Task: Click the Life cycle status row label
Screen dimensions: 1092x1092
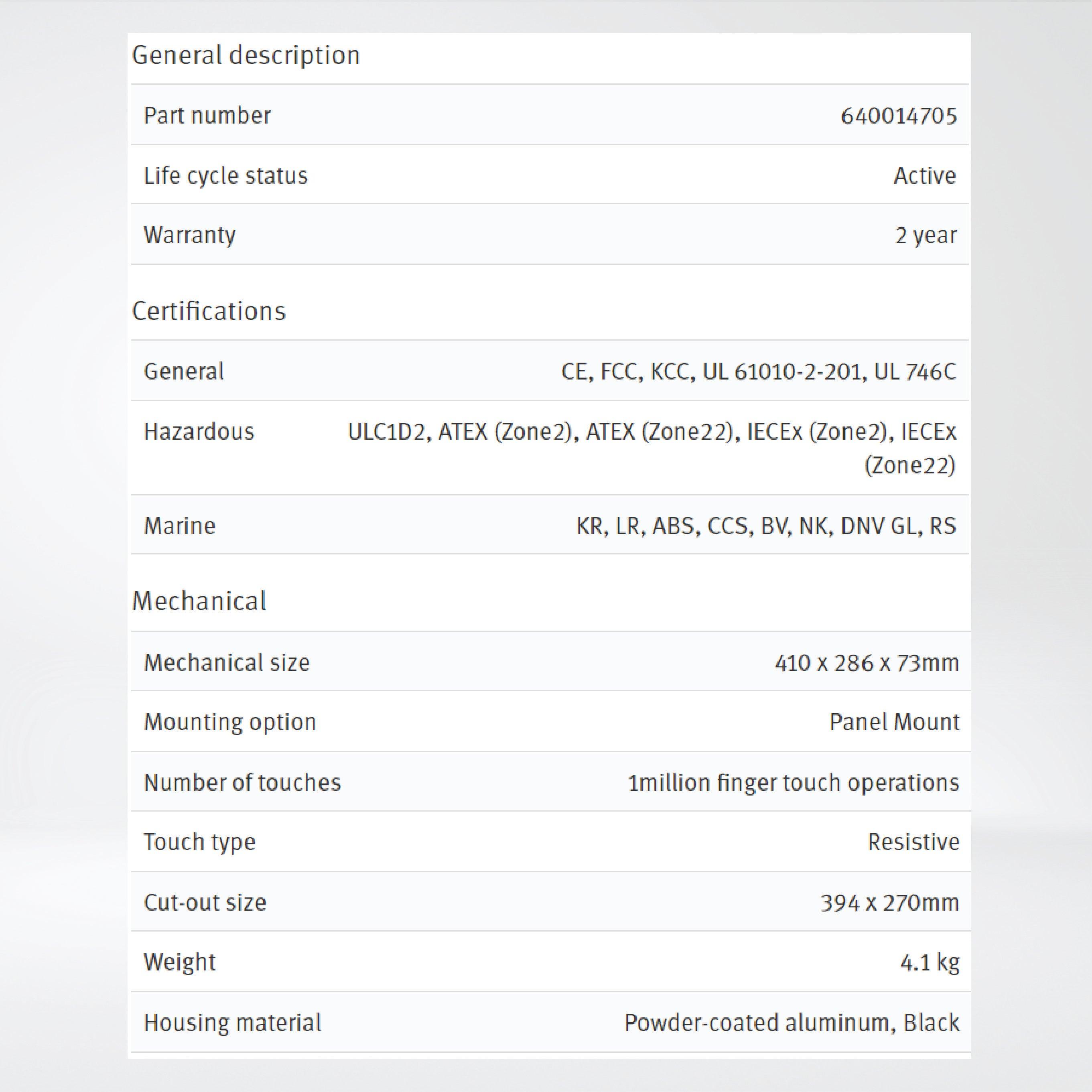Action: [225, 176]
